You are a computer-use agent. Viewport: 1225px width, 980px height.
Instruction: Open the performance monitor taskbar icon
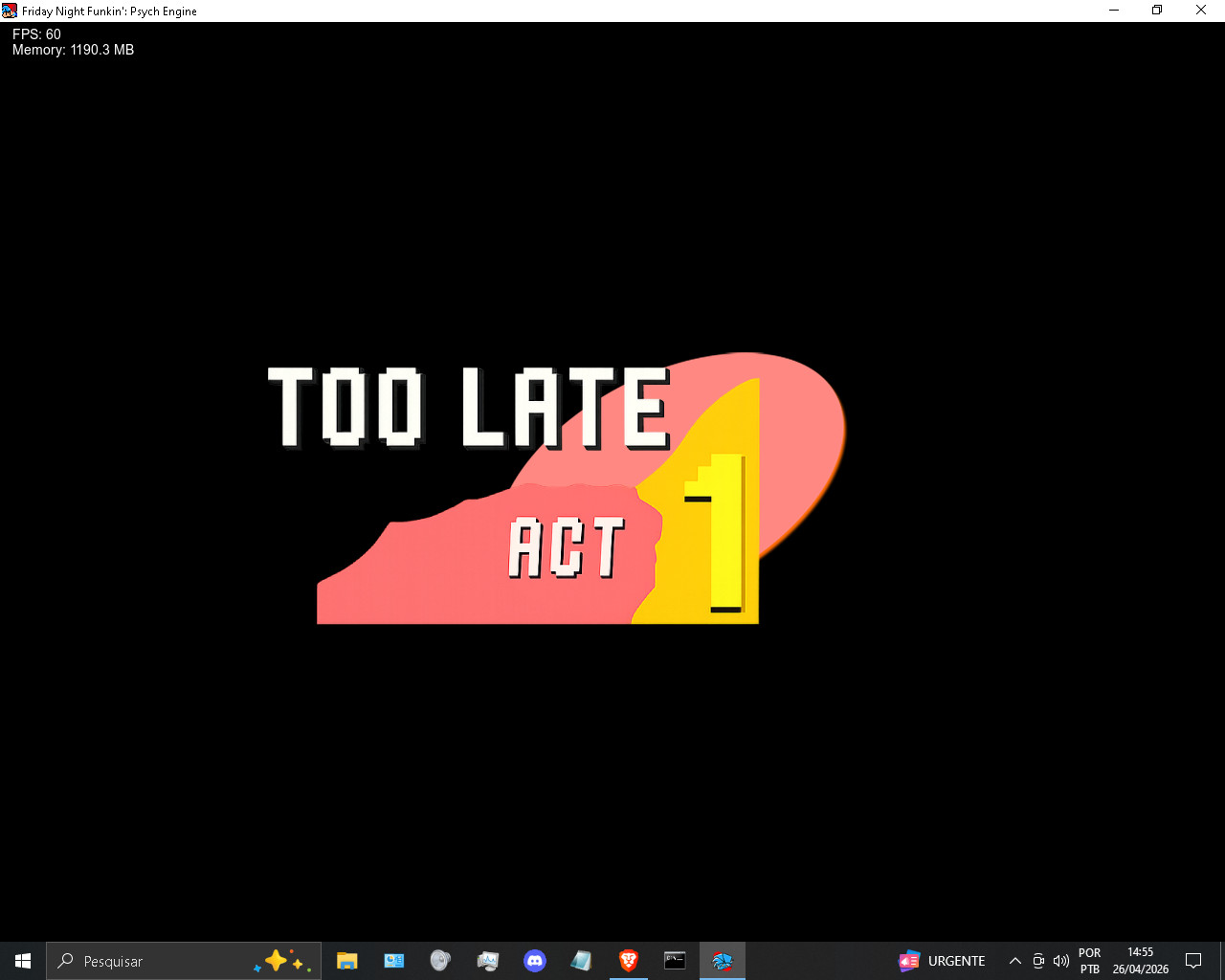pyautogui.click(x=488, y=961)
